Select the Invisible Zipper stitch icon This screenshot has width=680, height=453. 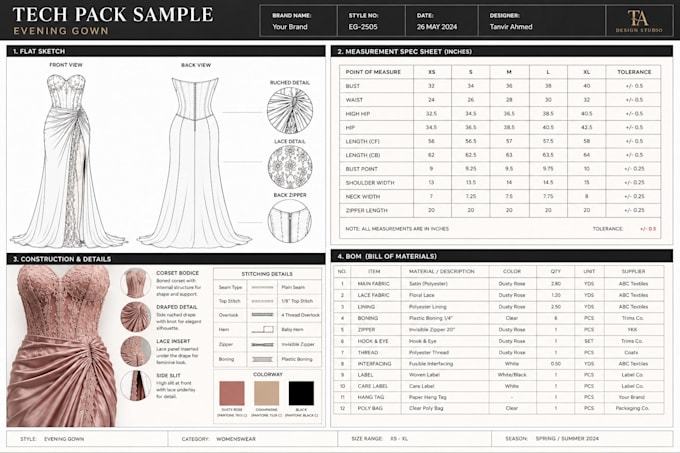click(x=262, y=345)
